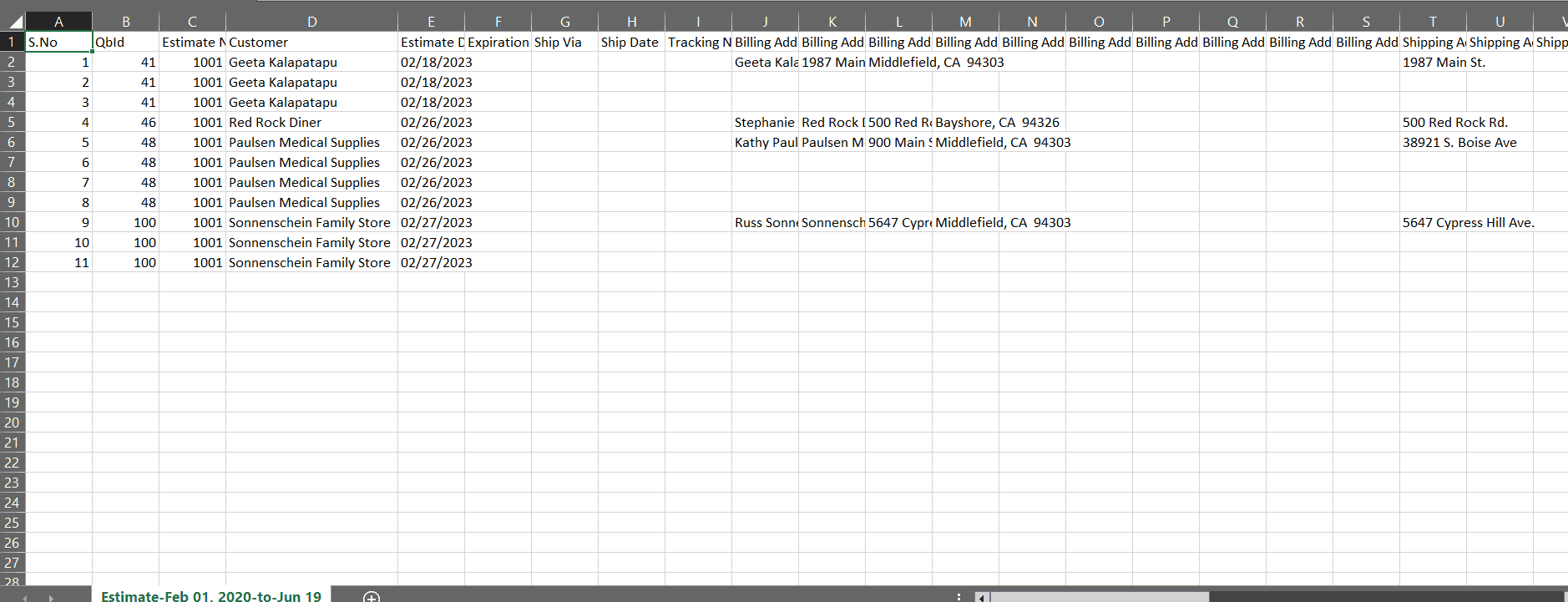Select row 27 header
The height and width of the screenshot is (602, 1568).
(13, 563)
